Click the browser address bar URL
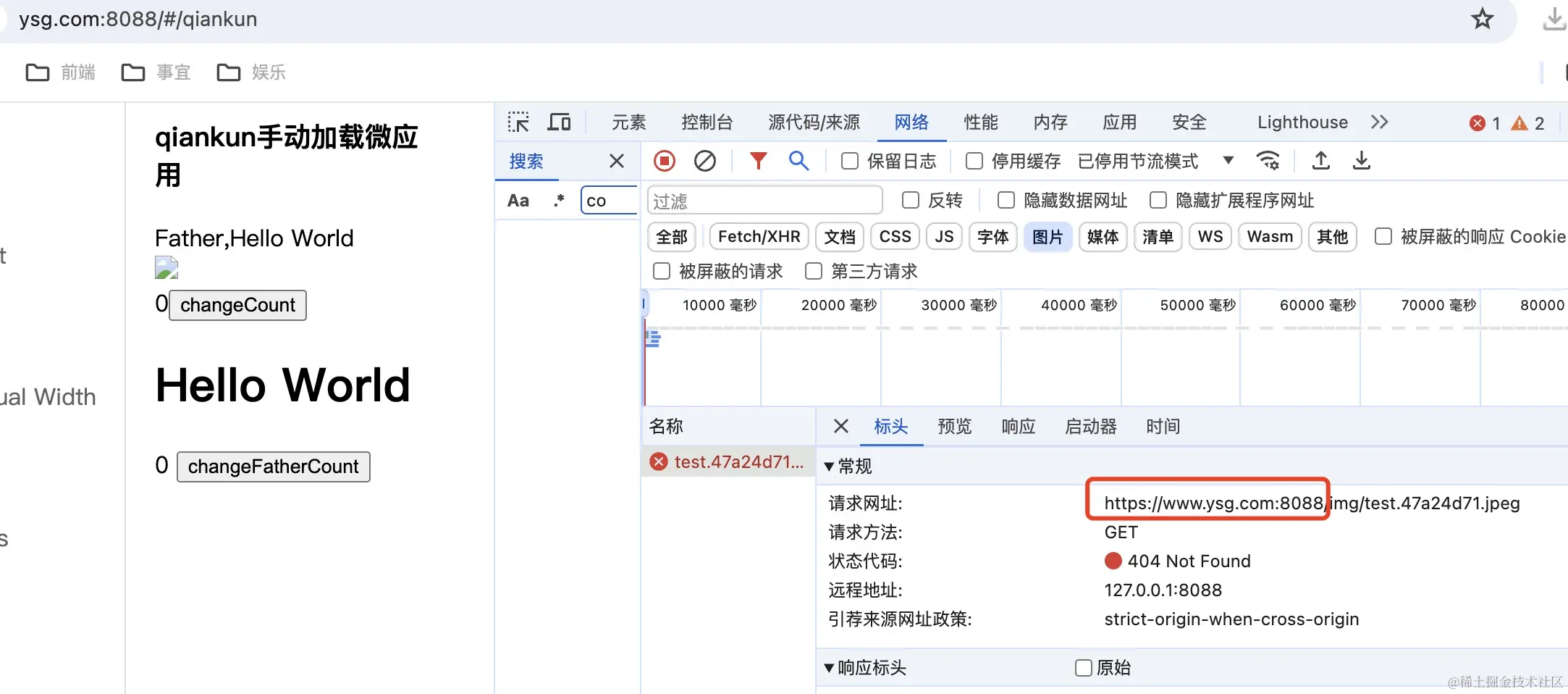This screenshot has width=1568, height=694. click(x=138, y=19)
